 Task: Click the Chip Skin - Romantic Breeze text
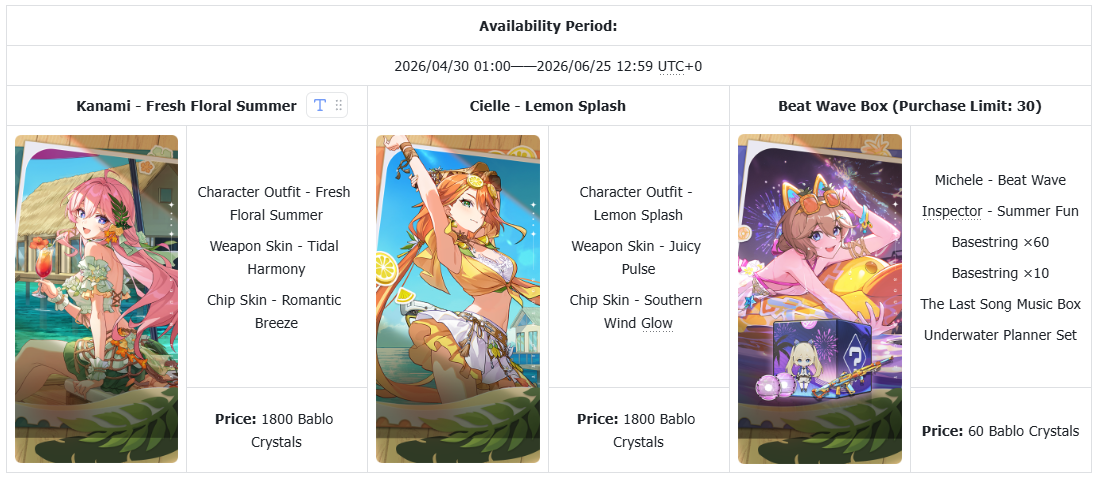(x=276, y=311)
